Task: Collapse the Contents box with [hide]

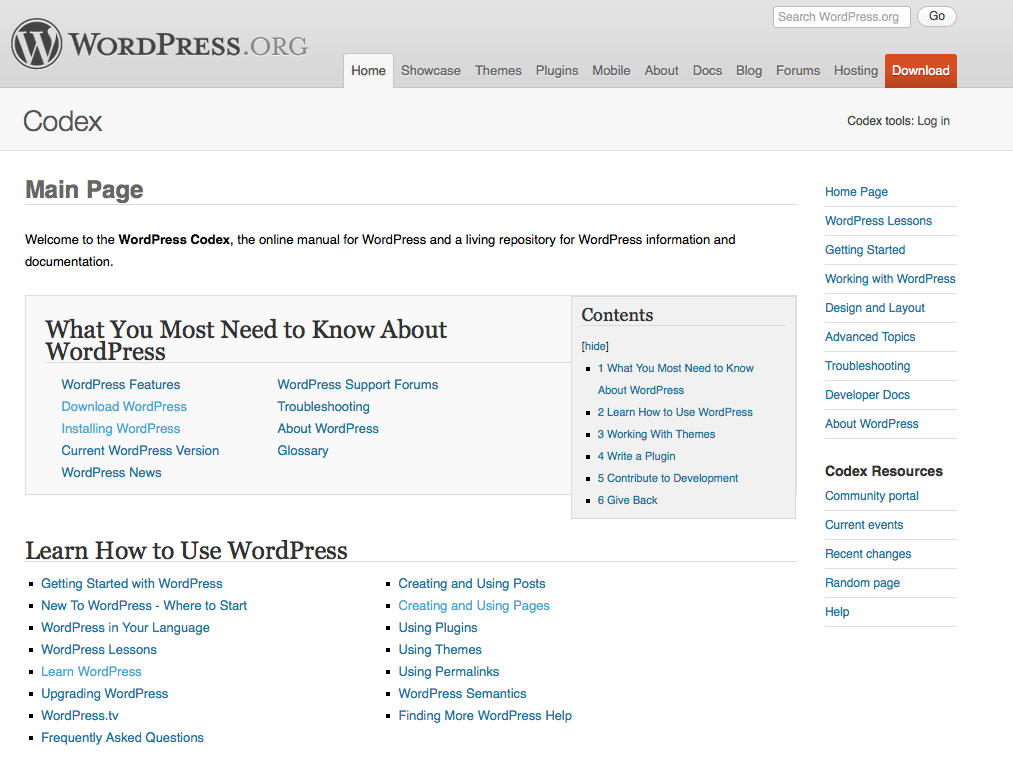Action: (x=595, y=346)
